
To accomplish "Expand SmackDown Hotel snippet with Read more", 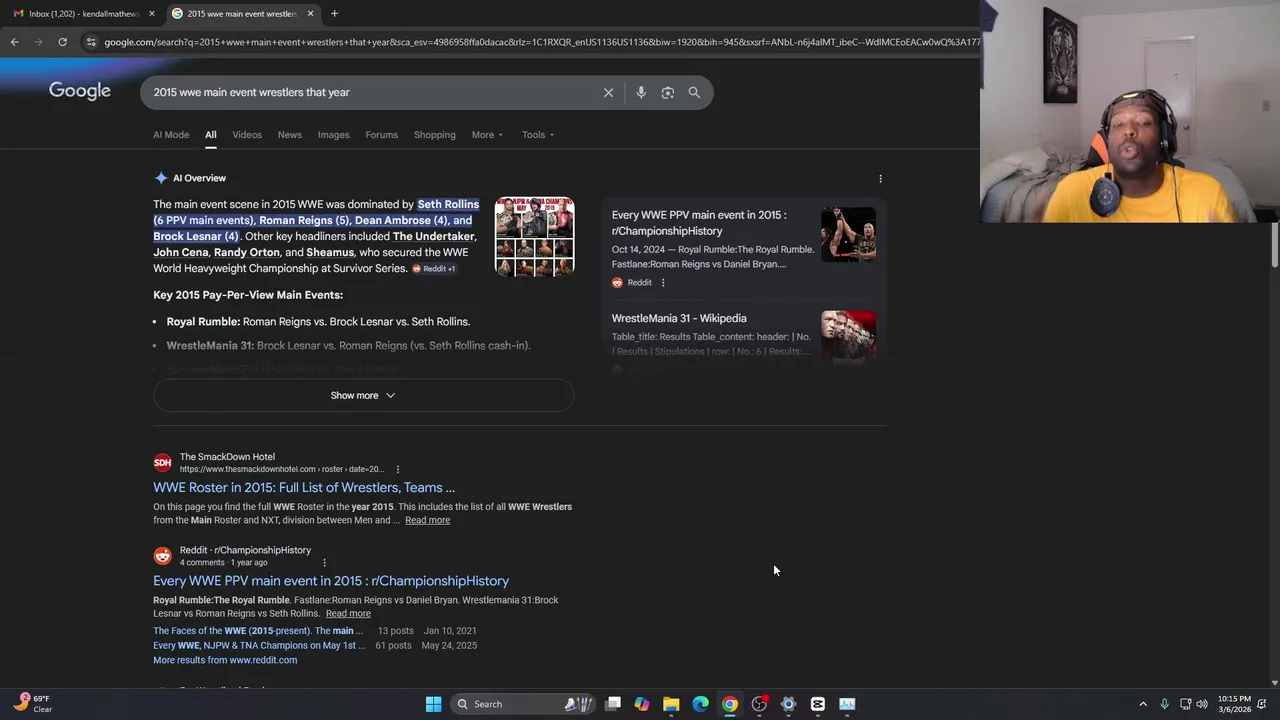I will point(427,520).
